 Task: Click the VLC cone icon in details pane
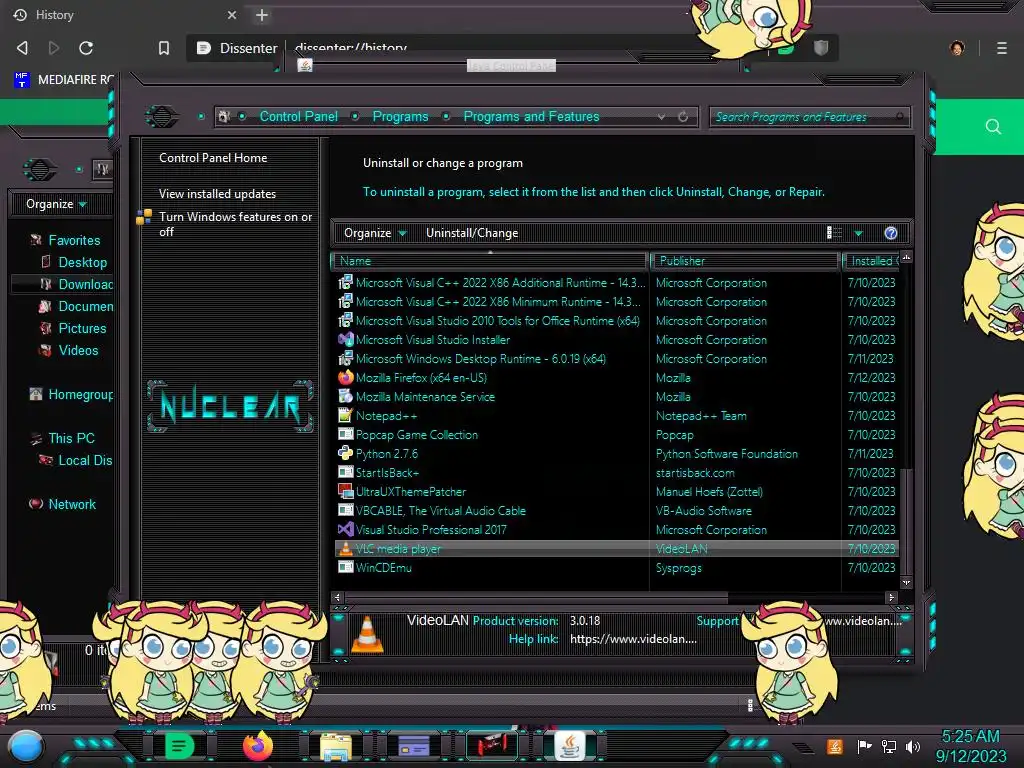pos(367,634)
